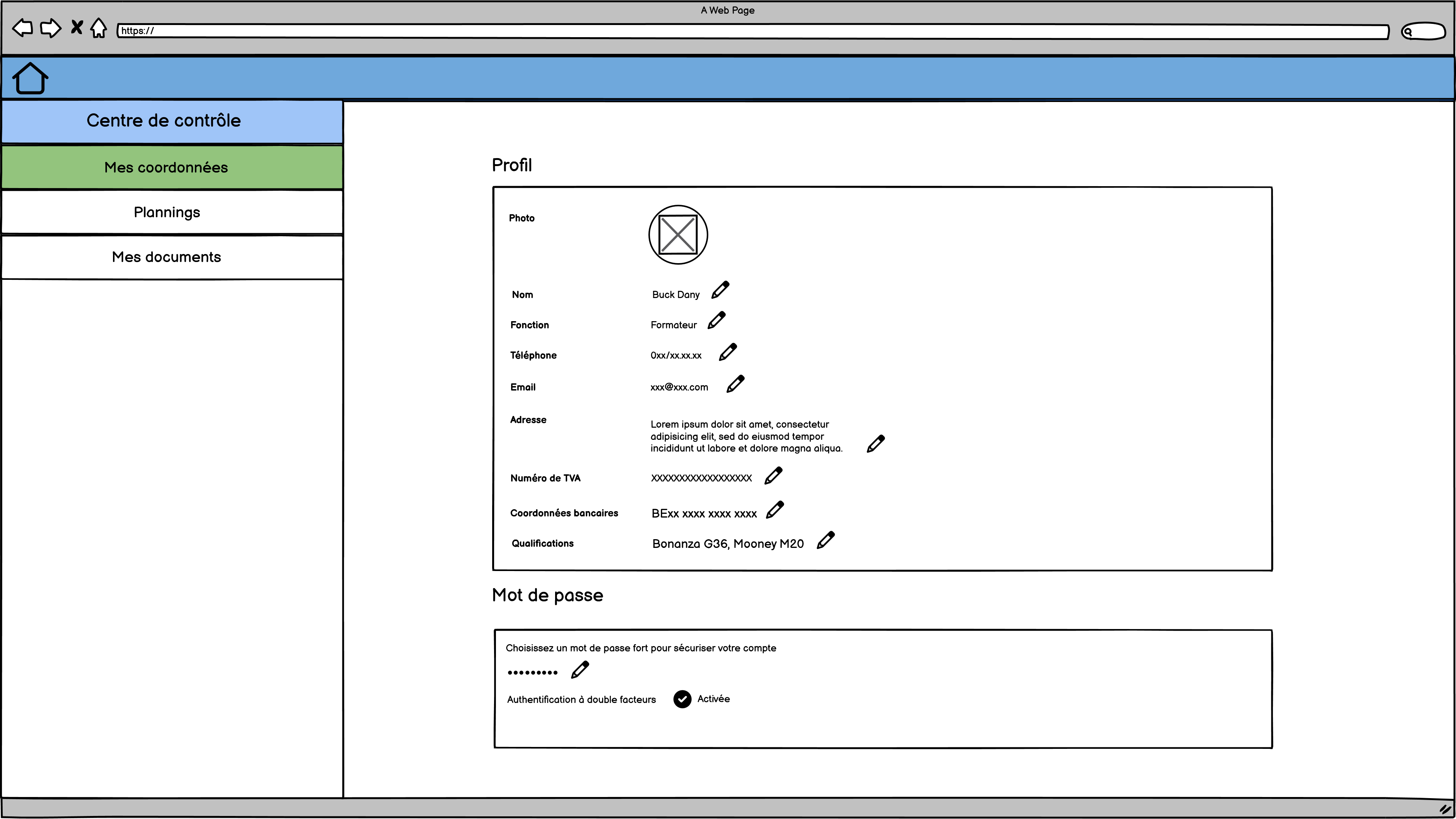Click the phone value 0xx/xx.xx.xx
This screenshot has width=1456, height=819.
click(x=676, y=356)
